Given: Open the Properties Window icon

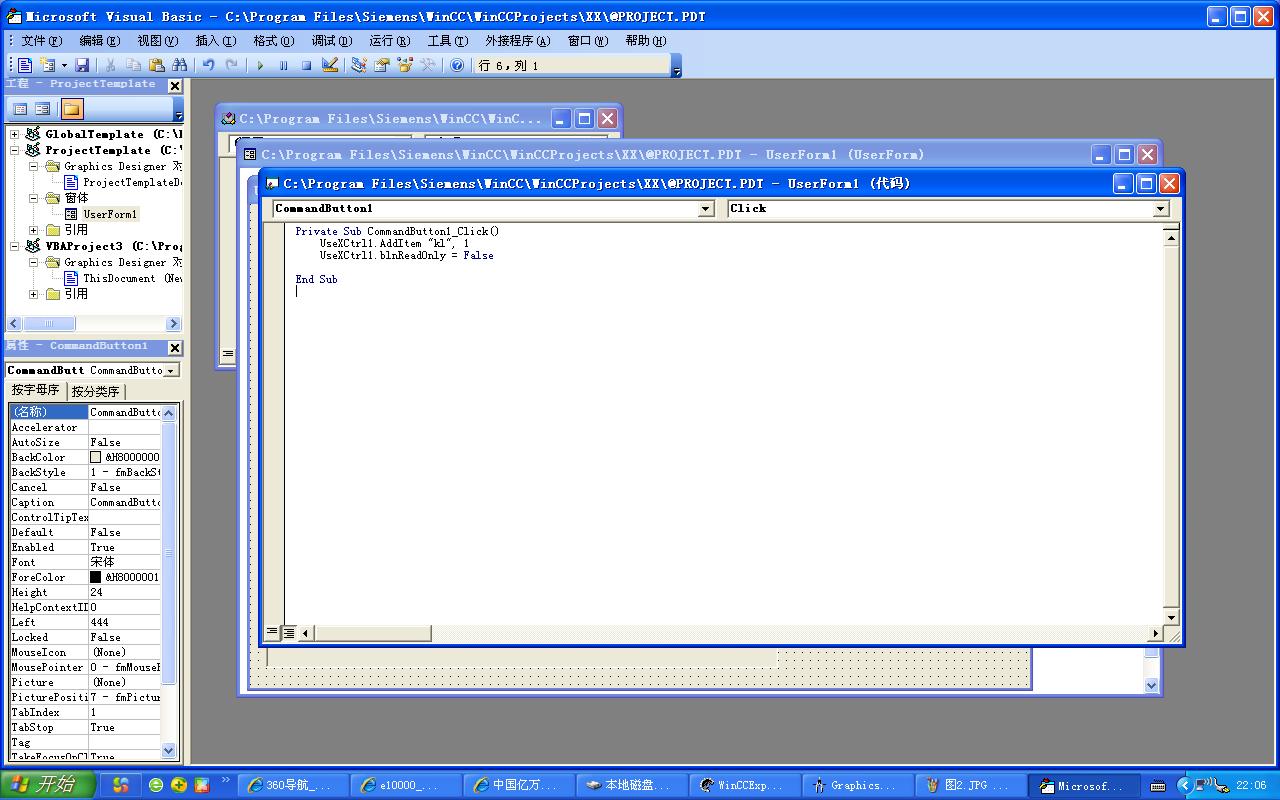Looking at the screenshot, I should coord(382,65).
